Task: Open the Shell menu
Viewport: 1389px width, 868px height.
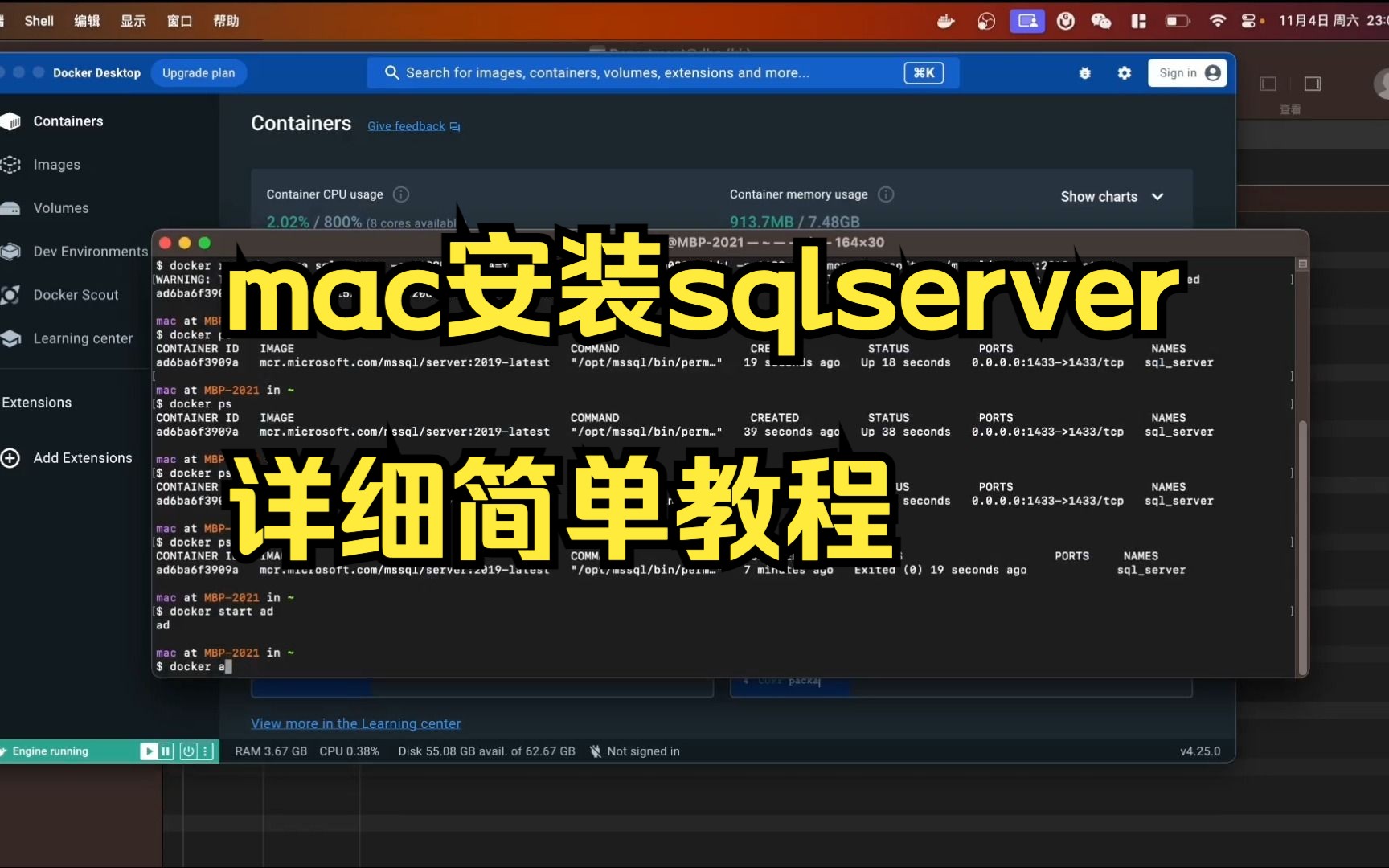Action: point(39,22)
